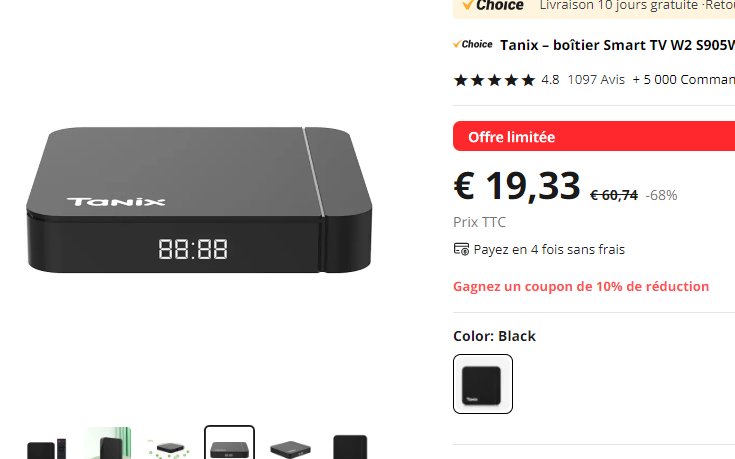
Task: Click the 4.8 rating score
Action: (x=550, y=80)
